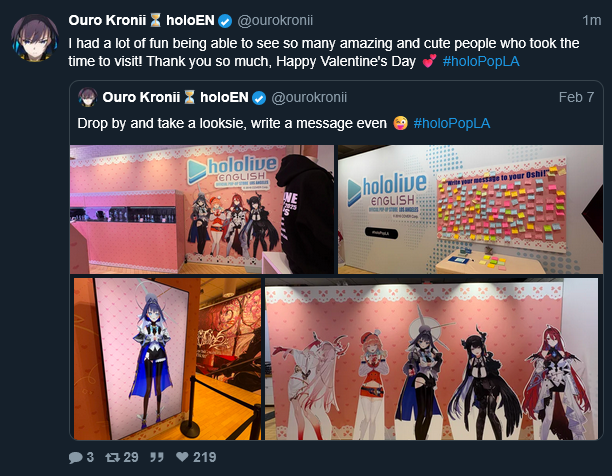Open photo of sticky-note message board
The image size is (612, 476).
point(470,210)
